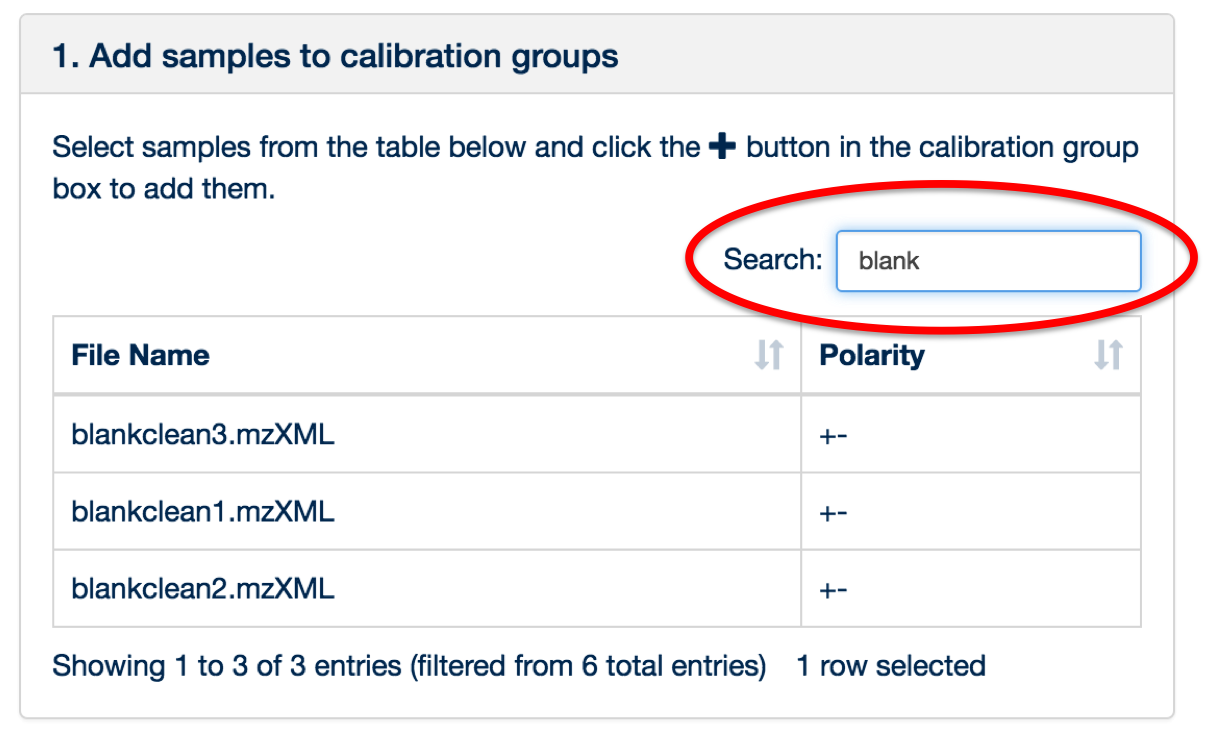Click the polarity cell for blankclean3.mzXML
The image size is (1205, 737).
[971, 434]
